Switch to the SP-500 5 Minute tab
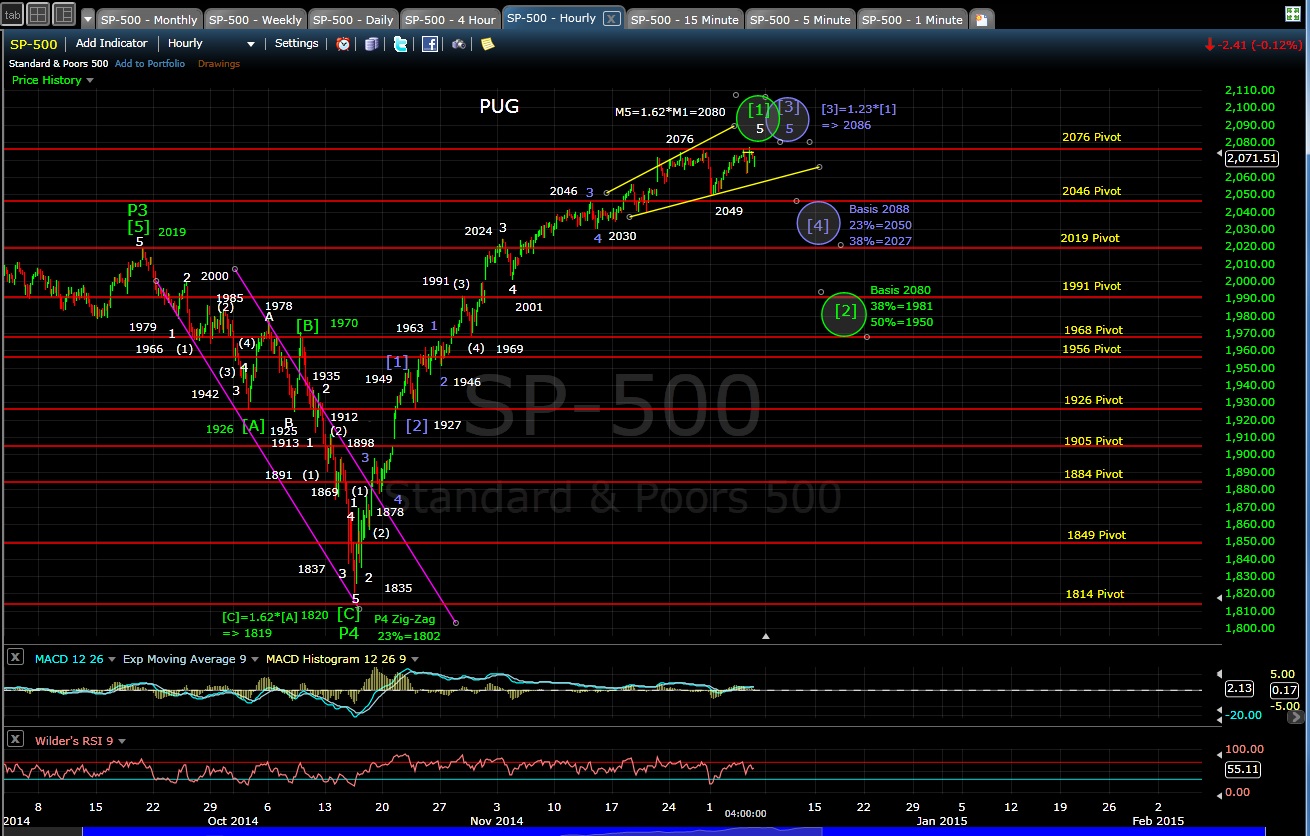The width and height of the screenshot is (1310, 836). click(x=800, y=20)
